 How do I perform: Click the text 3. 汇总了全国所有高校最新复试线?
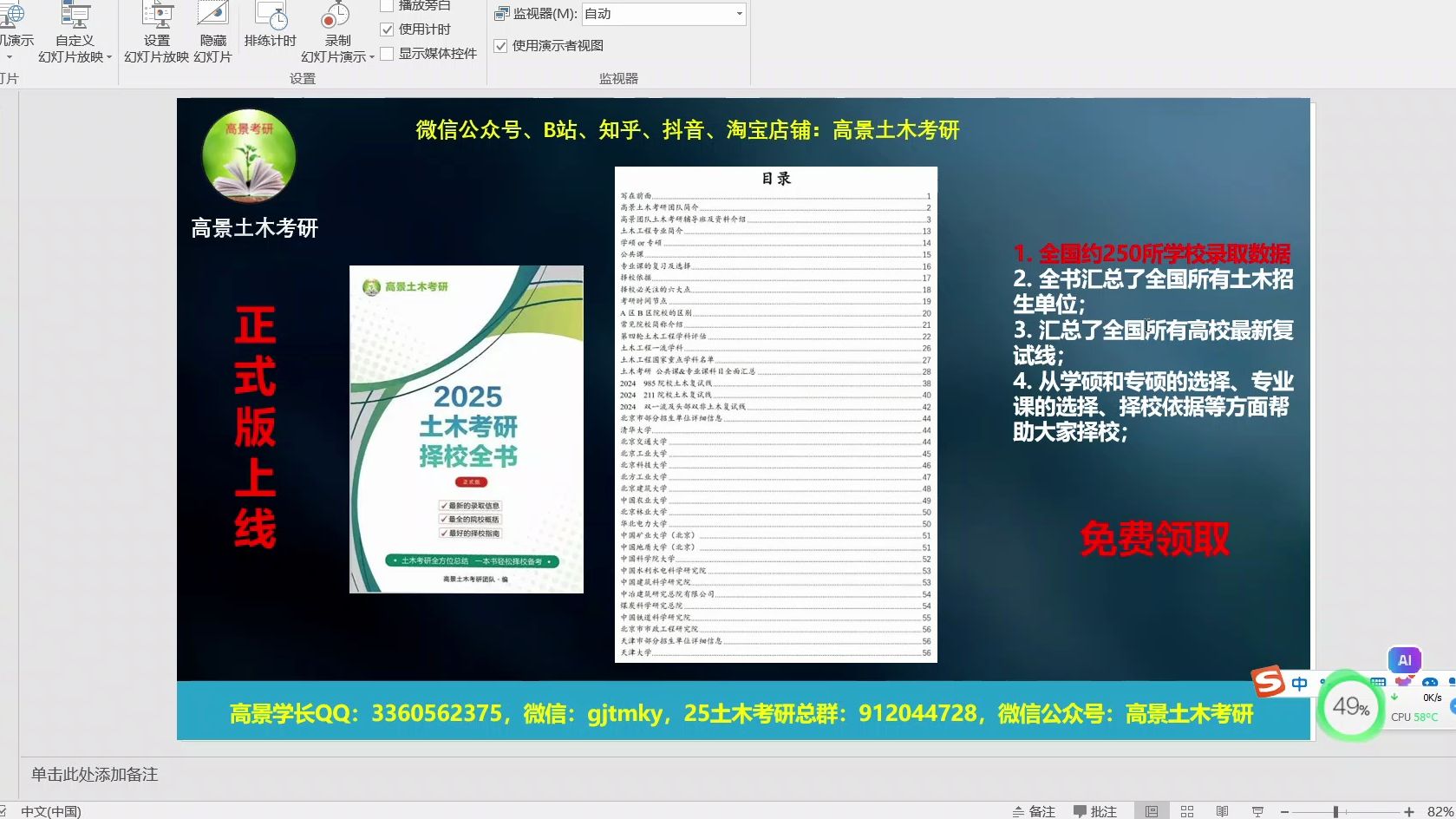[x=1153, y=343]
